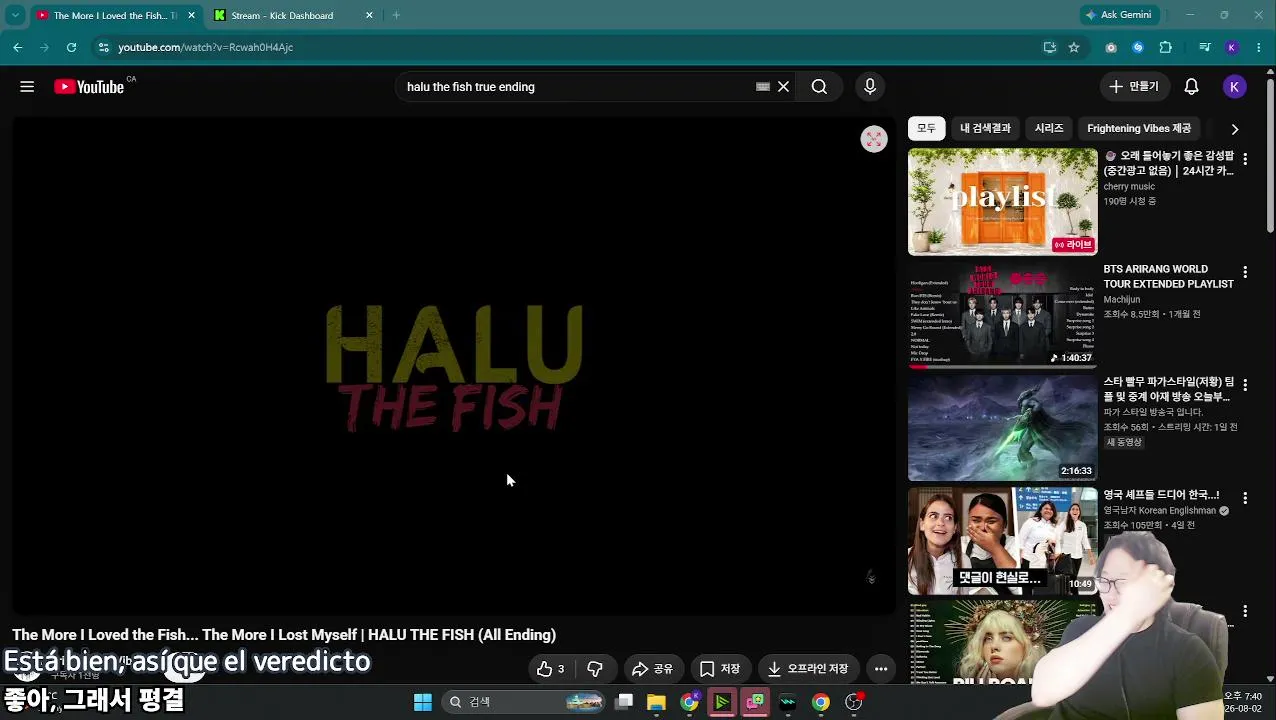Click the HALU THE FISH video player
Screen dimensions: 1276x720
pos(454,366)
